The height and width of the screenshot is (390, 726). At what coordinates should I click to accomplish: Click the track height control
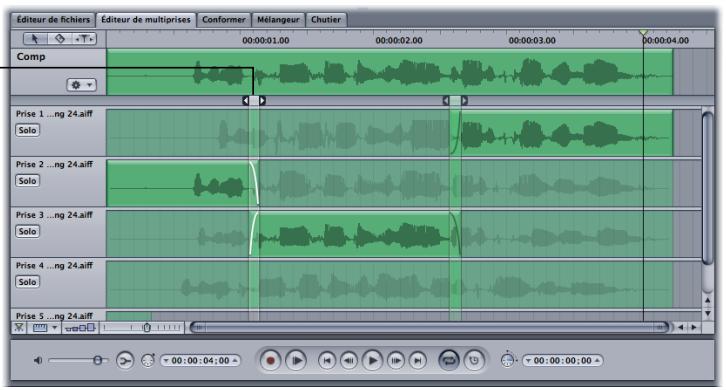(x=80, y=327)
